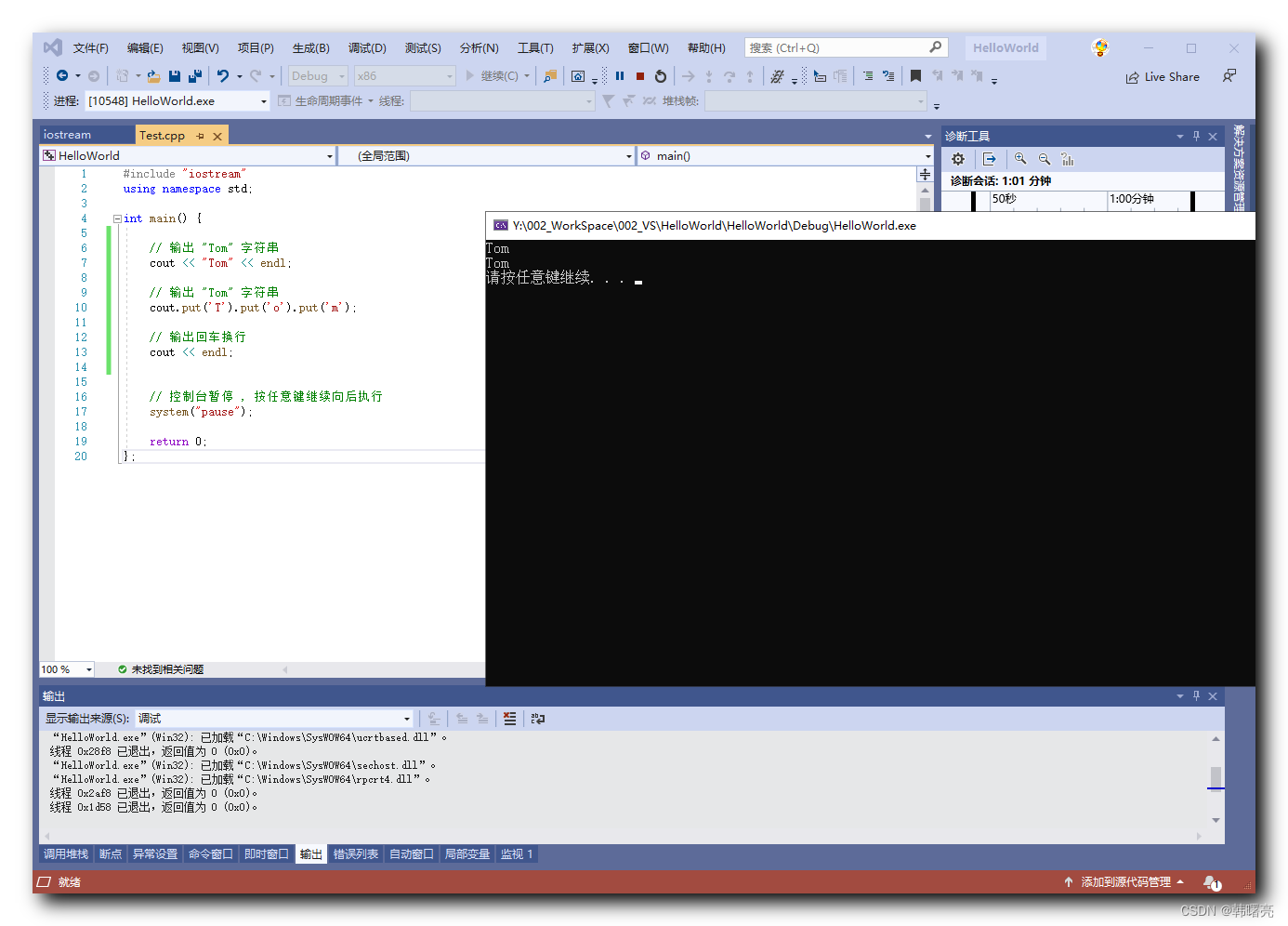The height and width of the screenshot is (926, 1288).
Task: Click the Visual Studio logo icon
Action: click(x=53, y=47)
